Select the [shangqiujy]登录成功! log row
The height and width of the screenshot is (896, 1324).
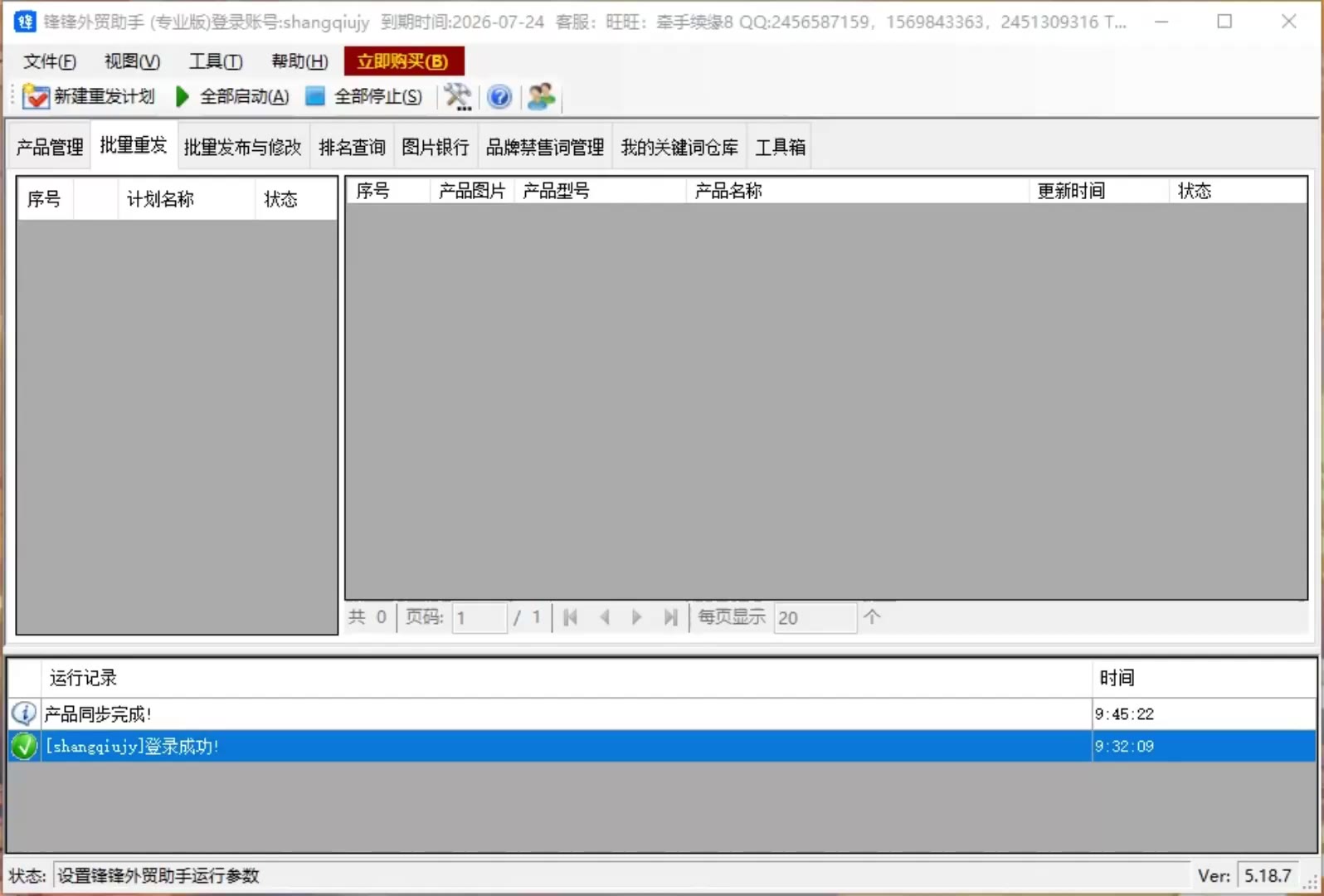pyautogui.click(x=662, y=746)
